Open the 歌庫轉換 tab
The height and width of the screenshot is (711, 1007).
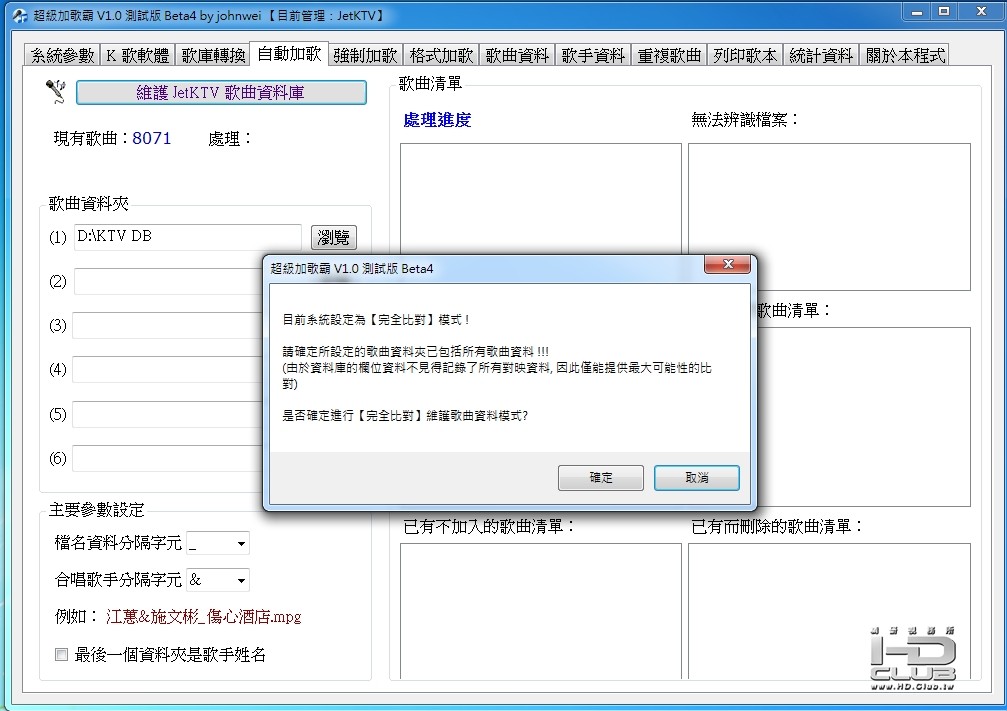click(213, 55)
